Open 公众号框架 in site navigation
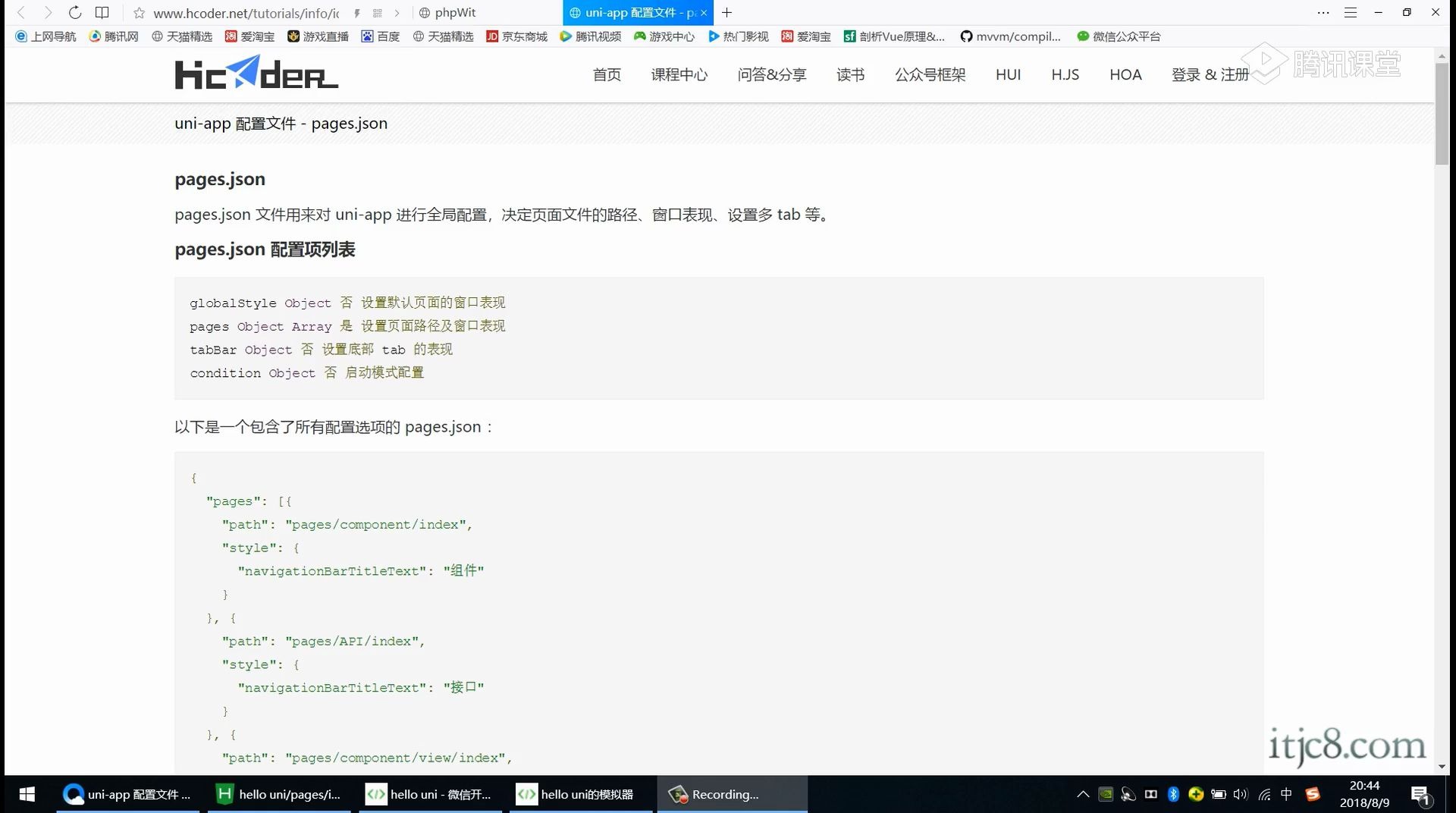 point(930,74)
